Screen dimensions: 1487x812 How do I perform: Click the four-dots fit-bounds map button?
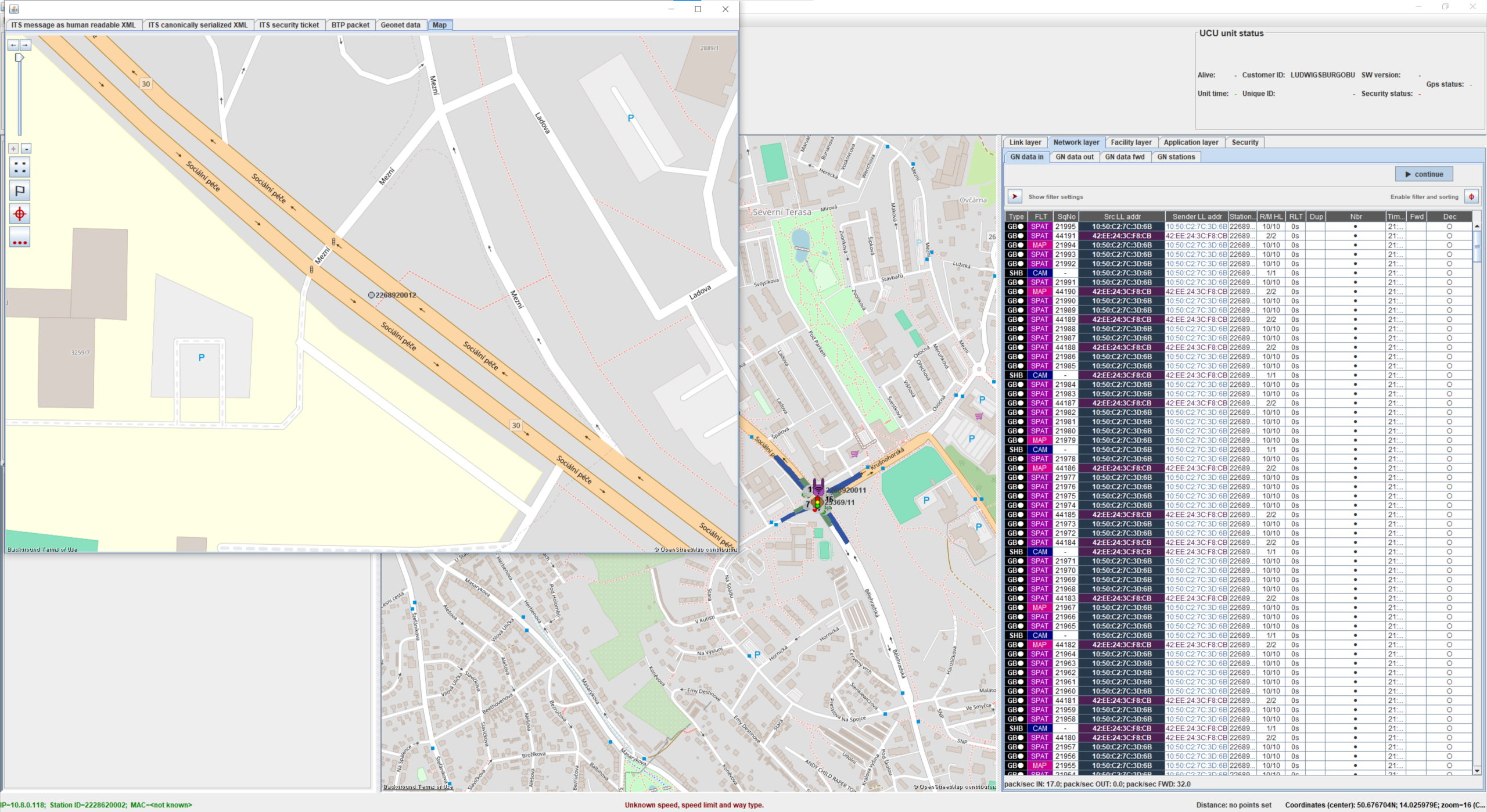point(20,167)
